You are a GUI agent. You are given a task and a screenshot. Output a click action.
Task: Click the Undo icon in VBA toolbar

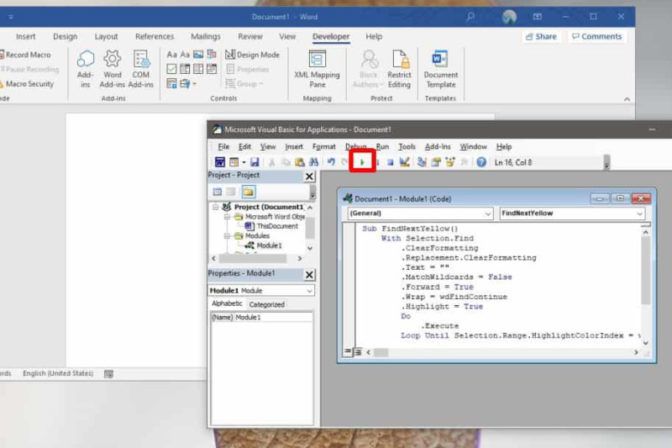click(330, 162)
